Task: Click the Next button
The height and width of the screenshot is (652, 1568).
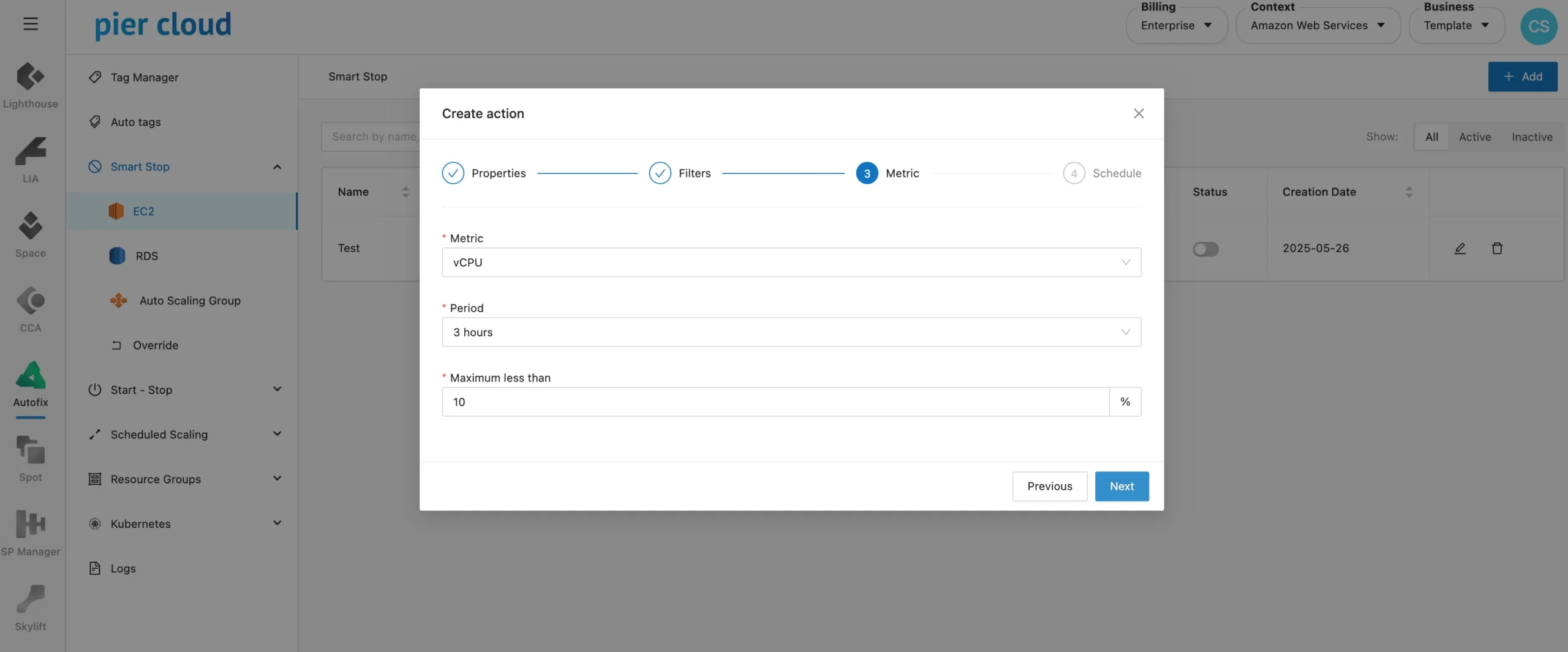Action: [1121, 487]
